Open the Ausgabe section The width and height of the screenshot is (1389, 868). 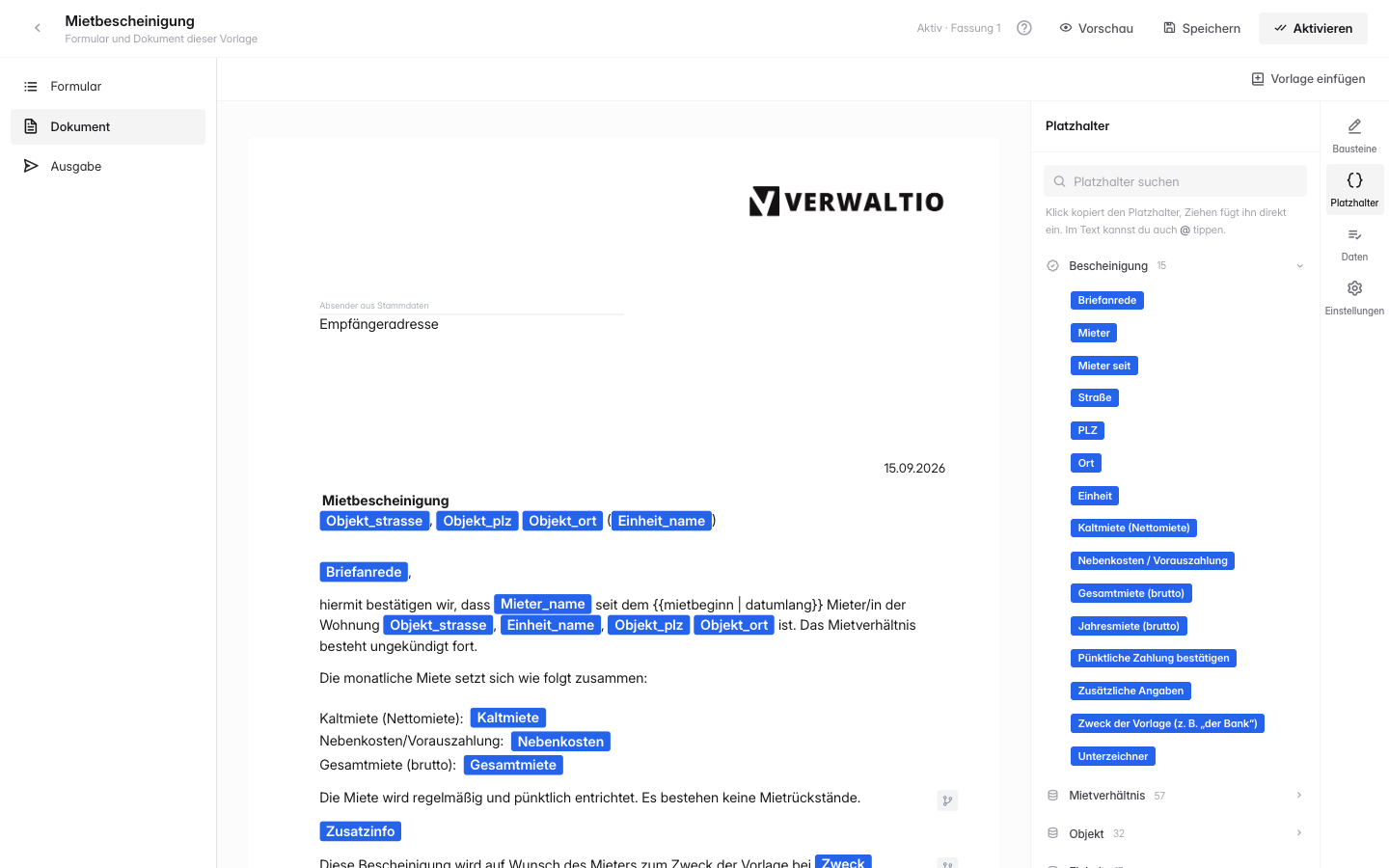point(108,167)
